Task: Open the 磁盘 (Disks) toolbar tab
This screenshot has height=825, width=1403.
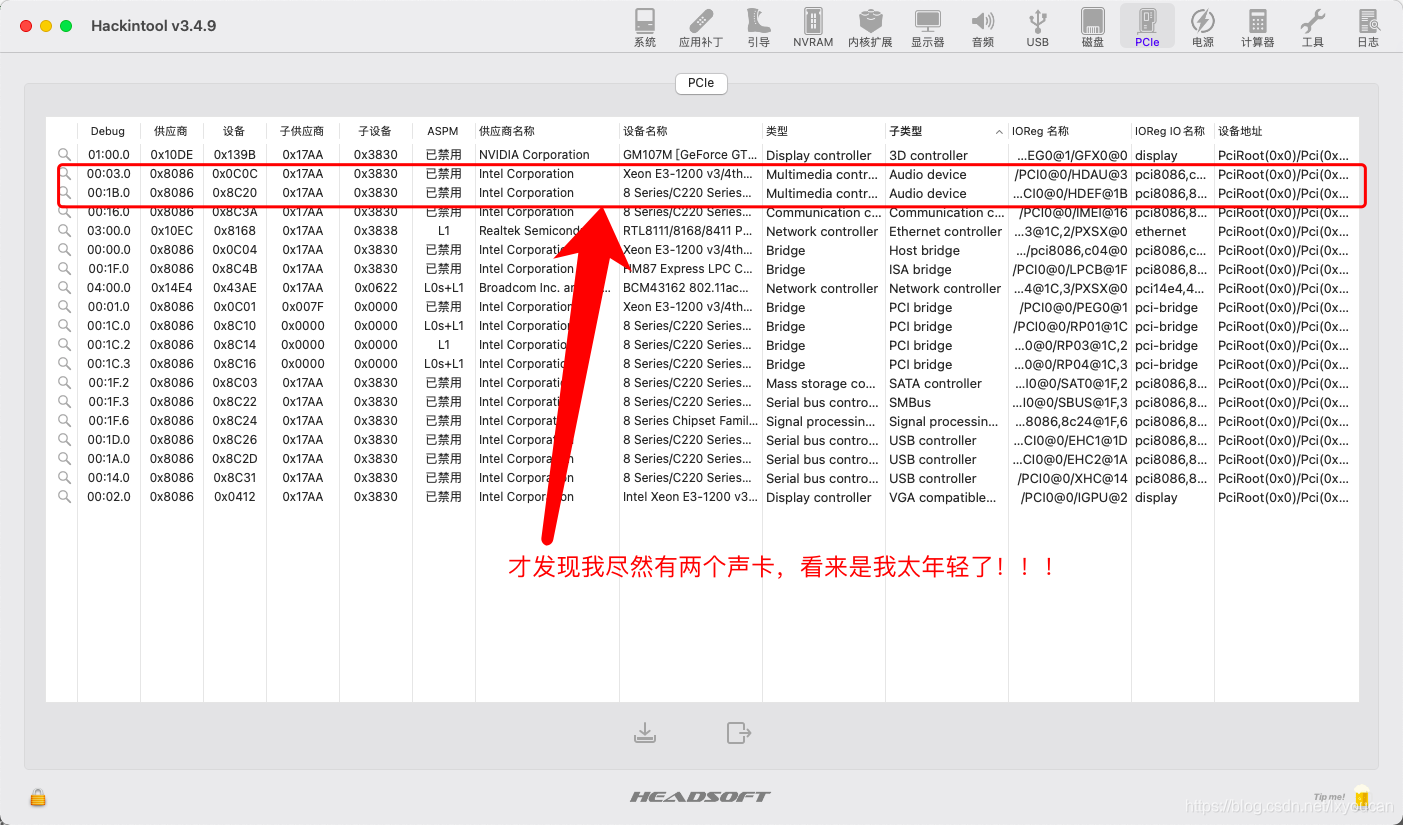Action: click(x=1093, y=28)
